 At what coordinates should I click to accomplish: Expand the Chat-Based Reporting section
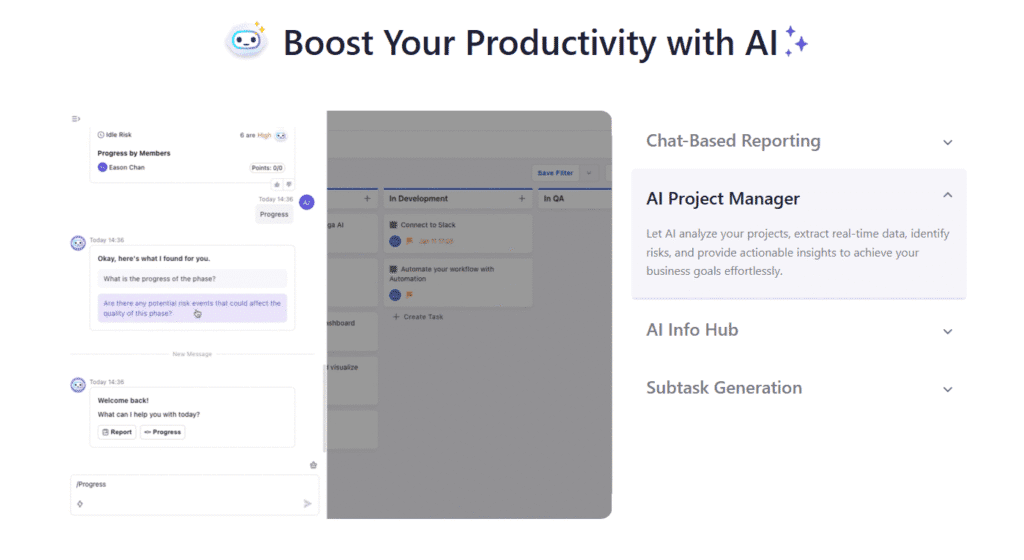(x=799, y=141)
